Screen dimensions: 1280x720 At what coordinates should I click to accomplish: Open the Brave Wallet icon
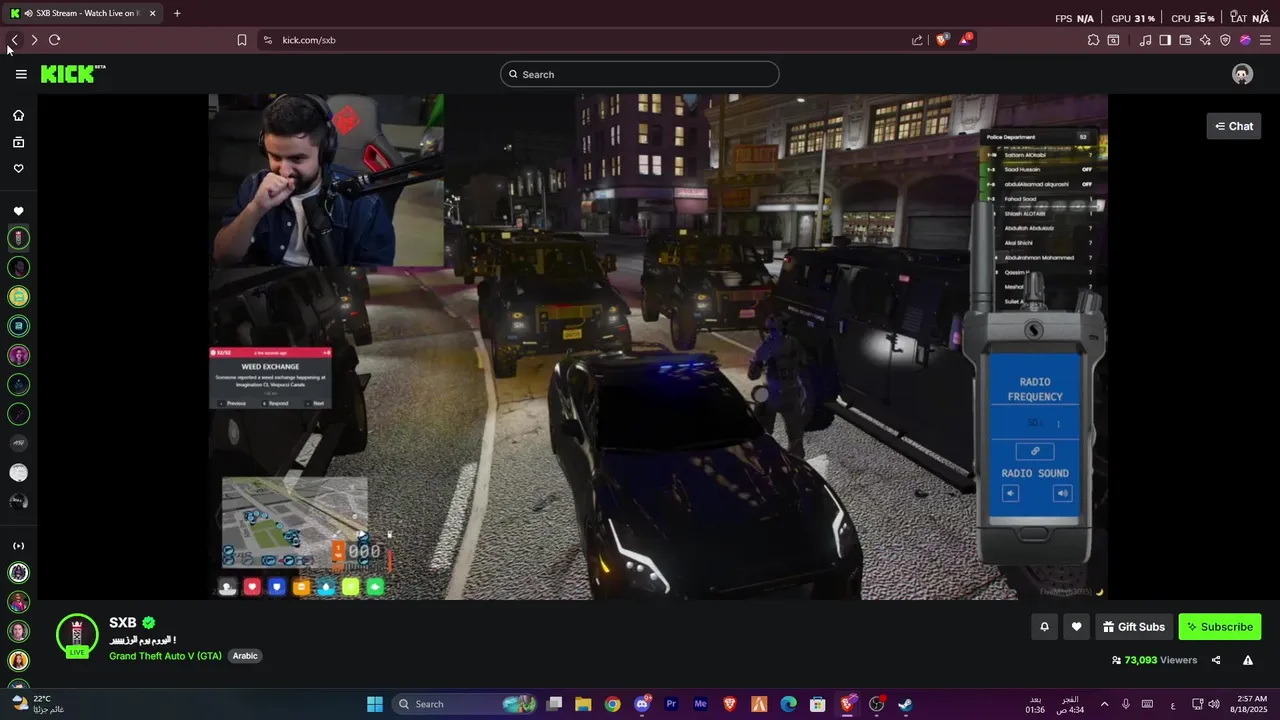point(1185,40)
